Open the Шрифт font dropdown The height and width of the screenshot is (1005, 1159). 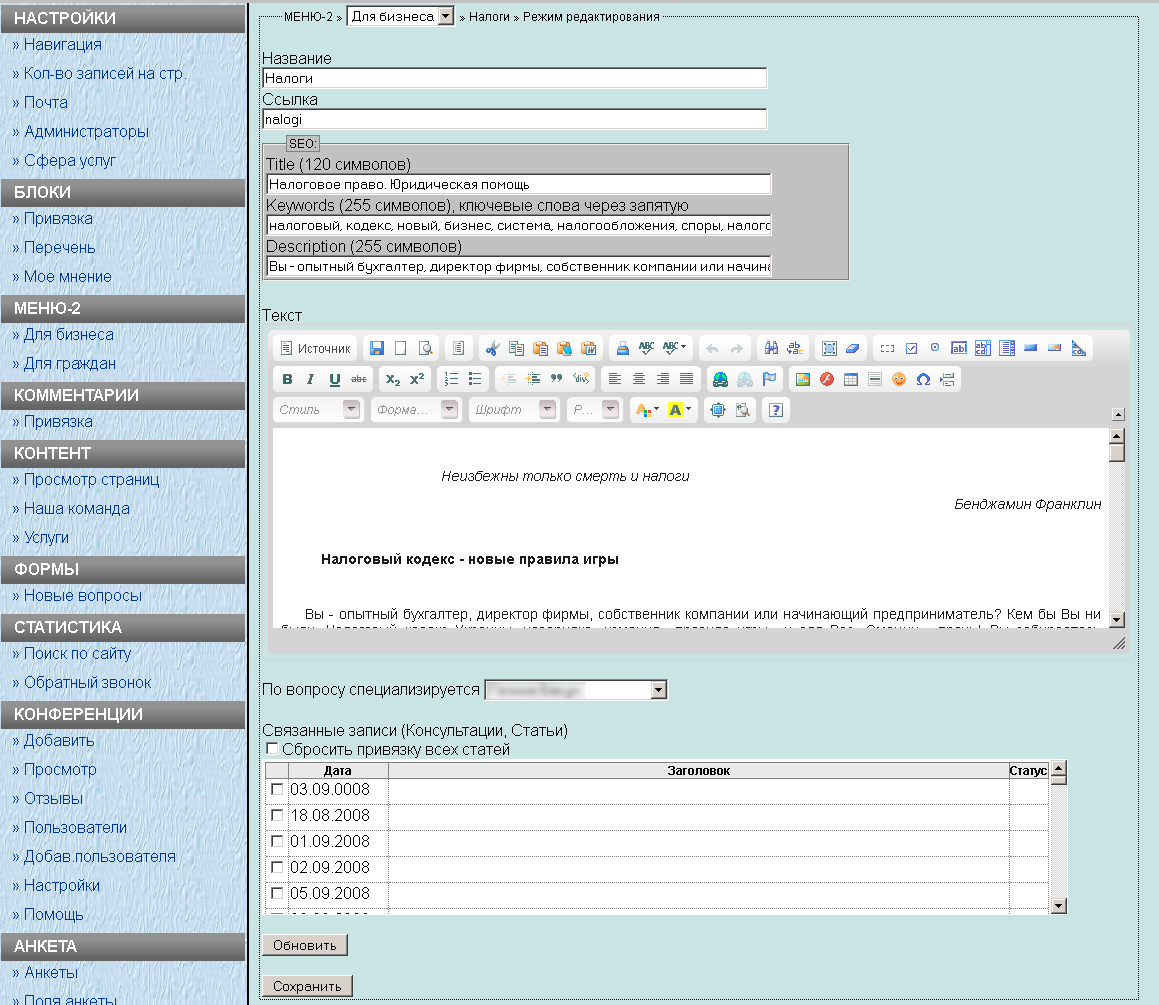(514, 409)
